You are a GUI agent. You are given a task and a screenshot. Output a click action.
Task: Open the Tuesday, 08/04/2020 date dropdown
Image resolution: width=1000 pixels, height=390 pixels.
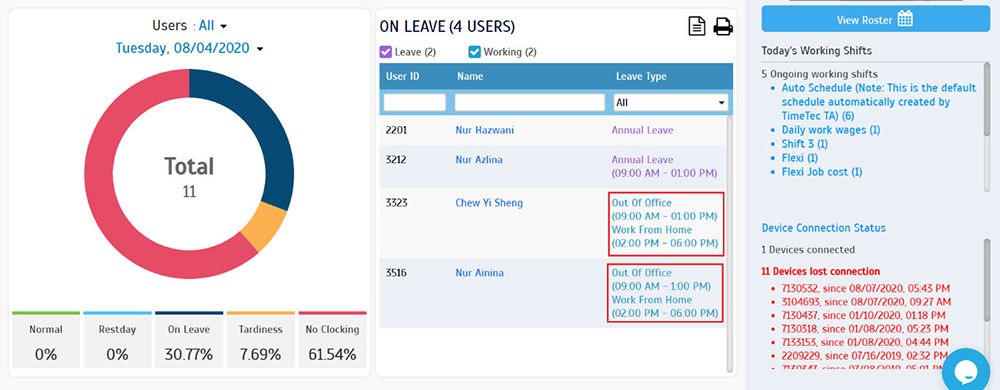[189, 48]
